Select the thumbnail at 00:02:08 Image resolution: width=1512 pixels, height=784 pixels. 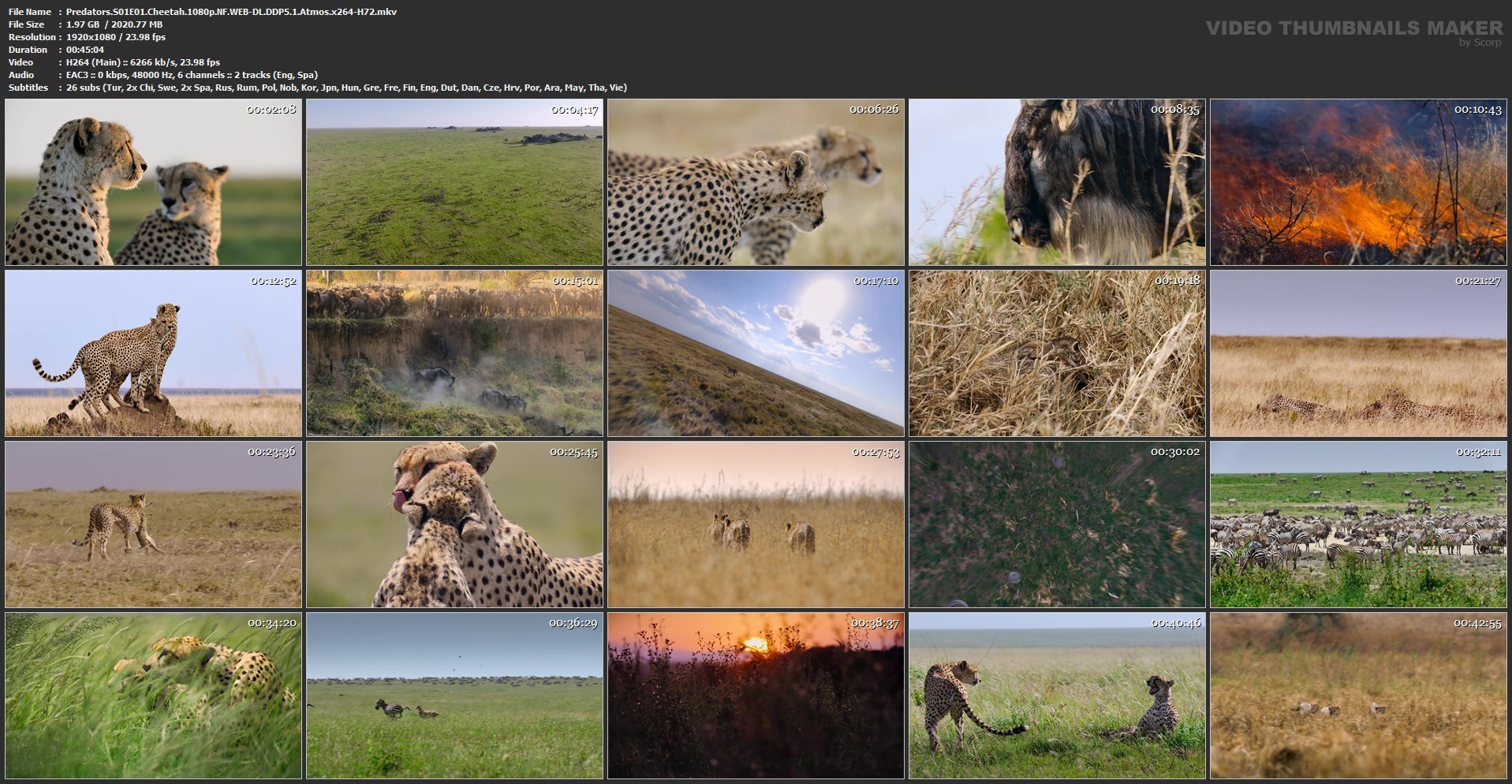[x=153, y=182]
